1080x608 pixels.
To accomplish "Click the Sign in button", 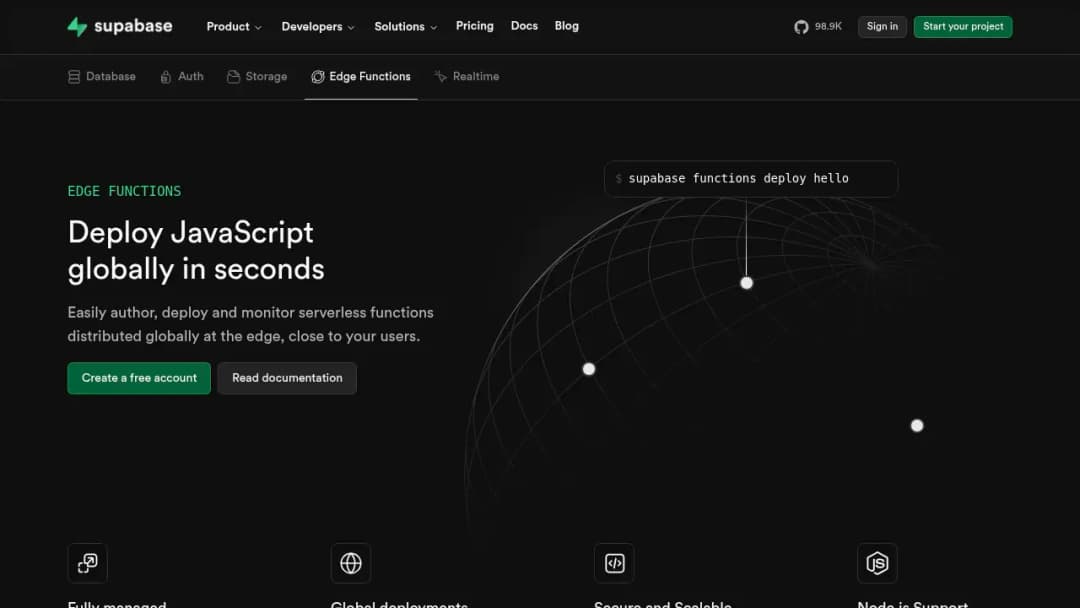I will tap(882, 27).
